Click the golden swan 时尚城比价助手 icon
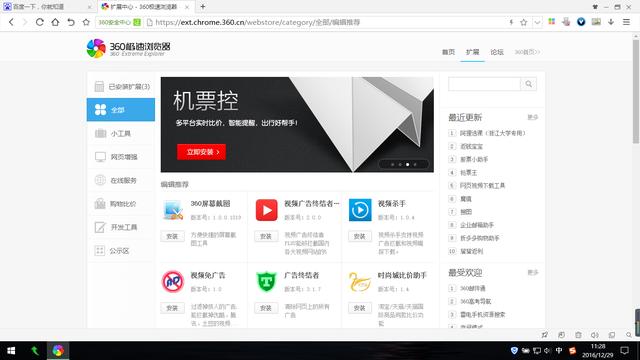This screenshot has height=360, width=640. [x=360, y=282]
